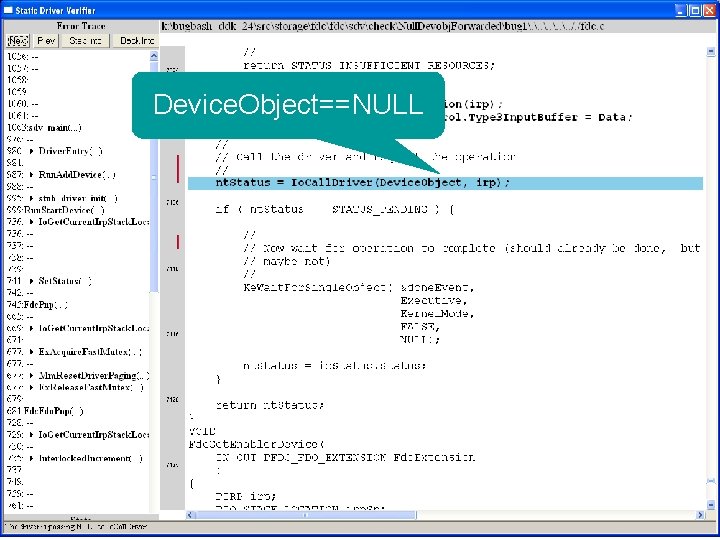Click the highlighted IoCallDriver(DeviceObject, irp) line
This screenshot has height=540, width=720.
445,183
